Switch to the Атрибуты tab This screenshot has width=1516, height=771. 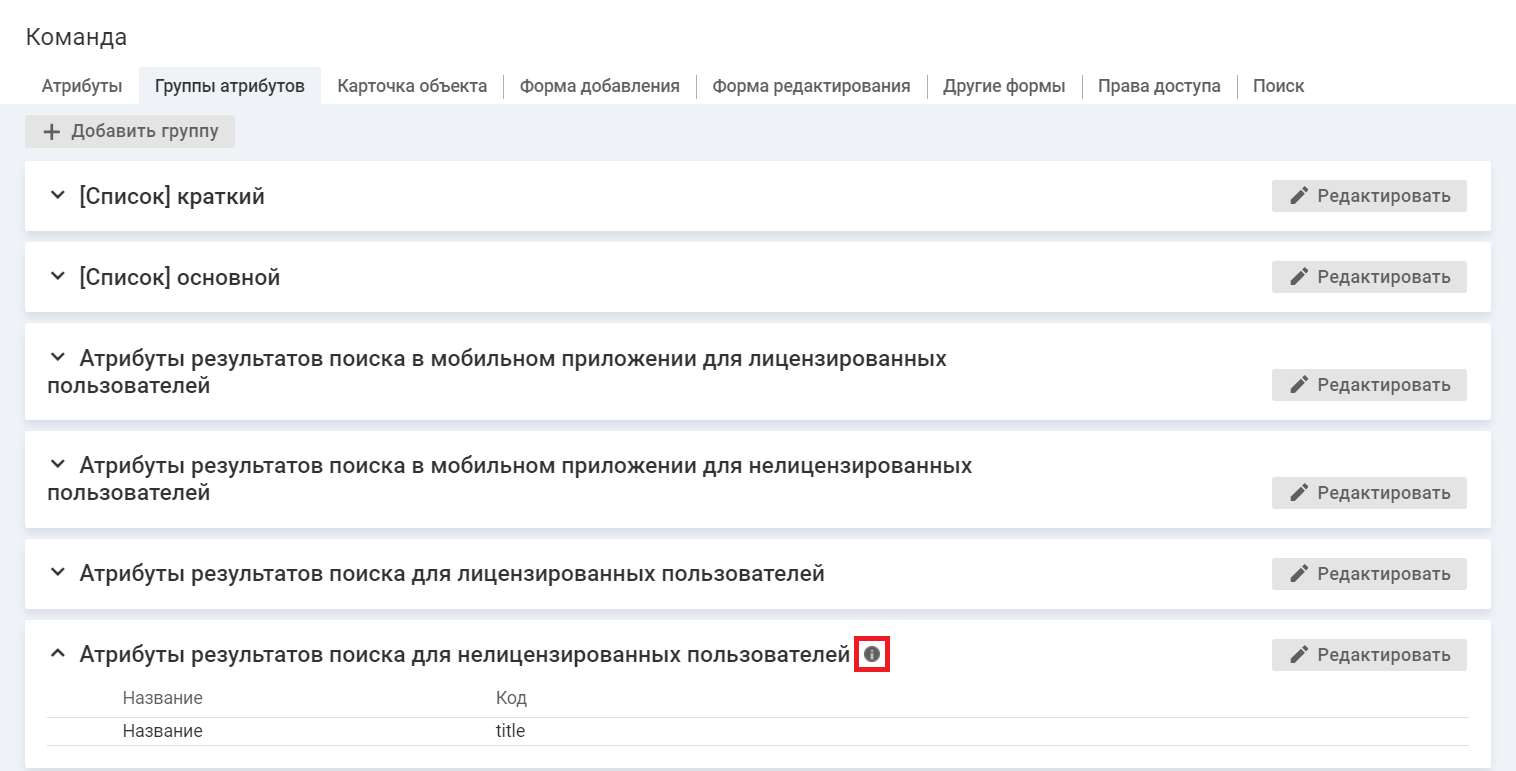tap(82, 86)
